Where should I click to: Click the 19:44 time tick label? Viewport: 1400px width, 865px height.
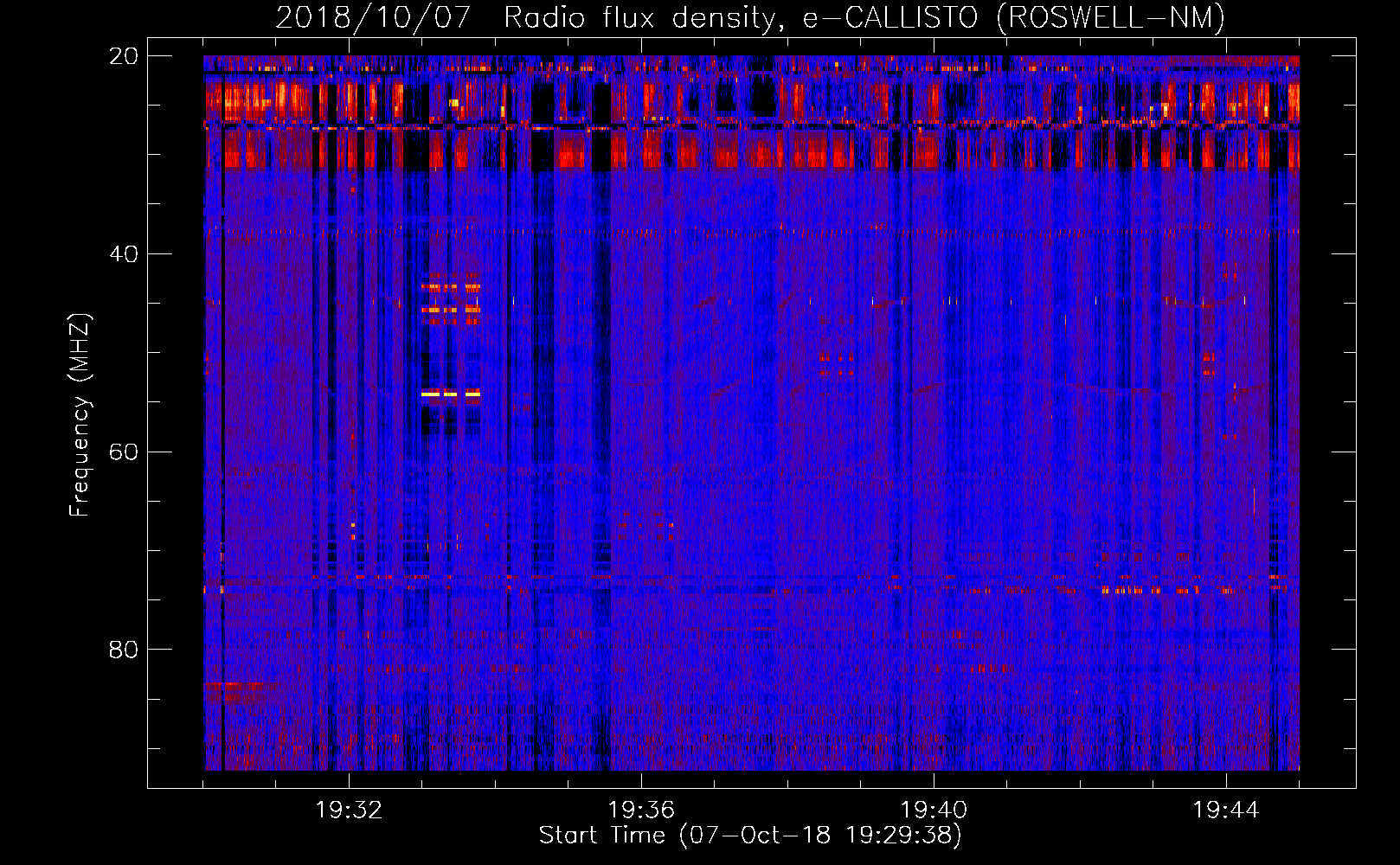coord(1226,811)
